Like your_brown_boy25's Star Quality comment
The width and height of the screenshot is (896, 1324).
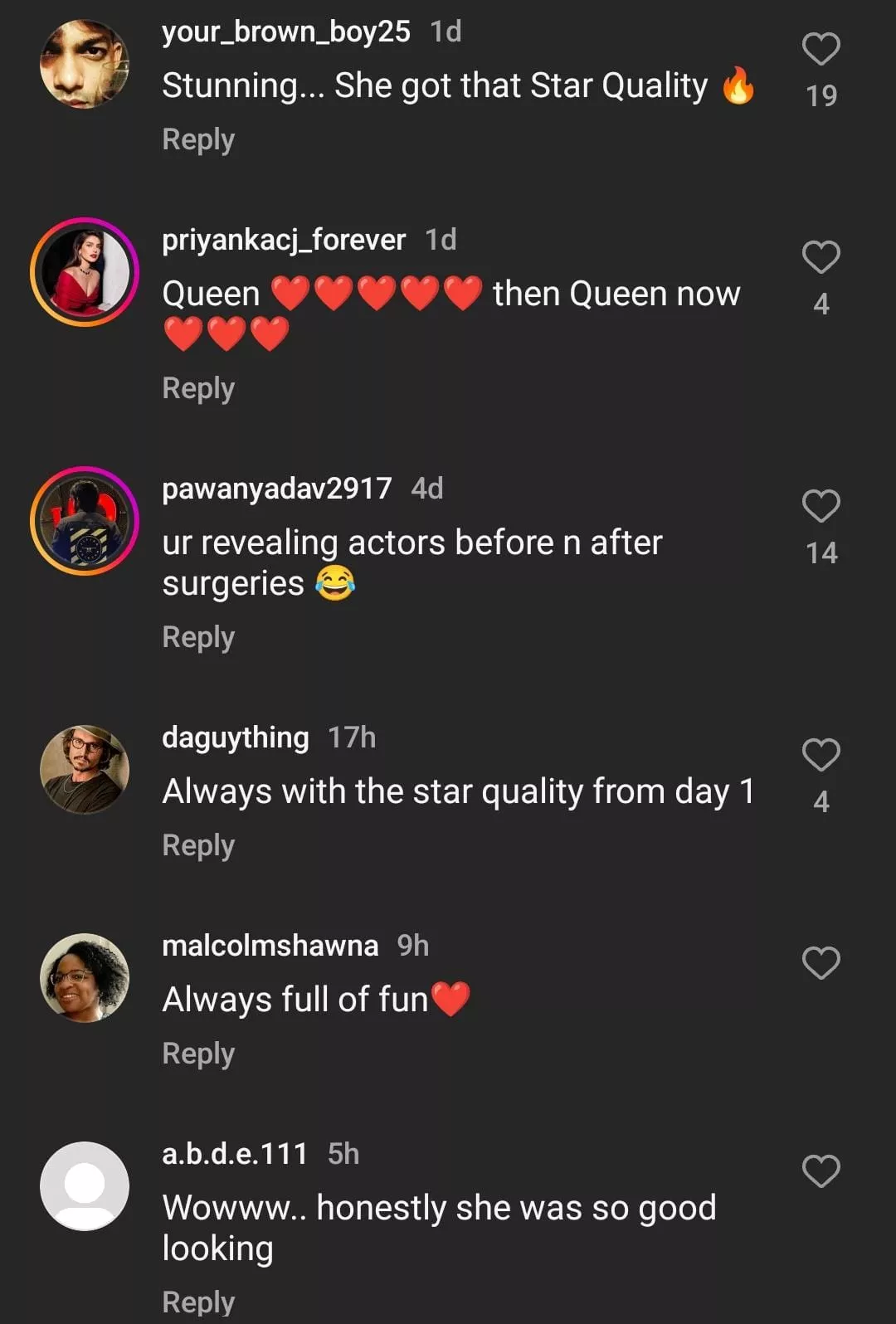coord(821,49)
